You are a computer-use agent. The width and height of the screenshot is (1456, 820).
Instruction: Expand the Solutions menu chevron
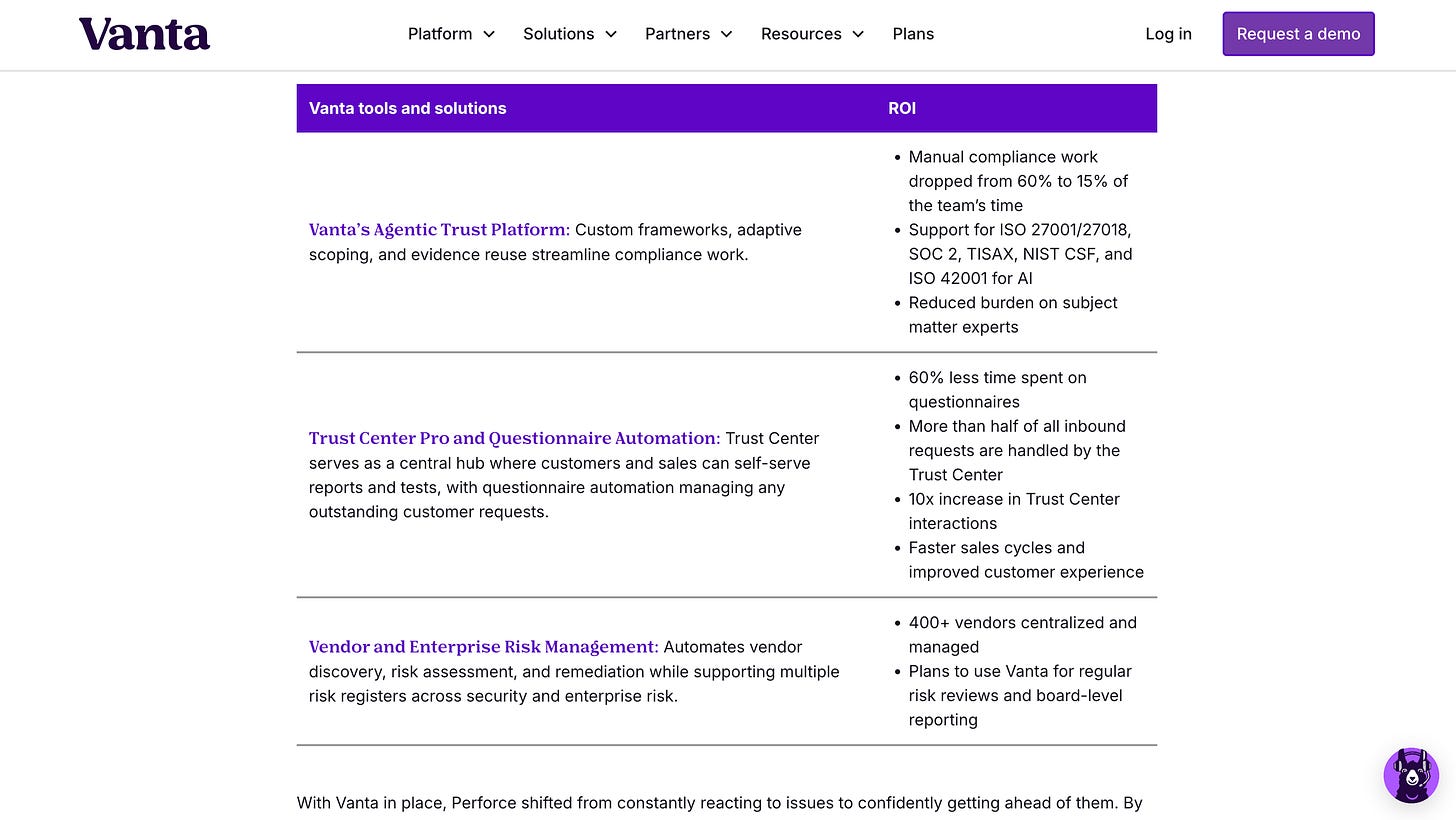(x=611, y=34)
